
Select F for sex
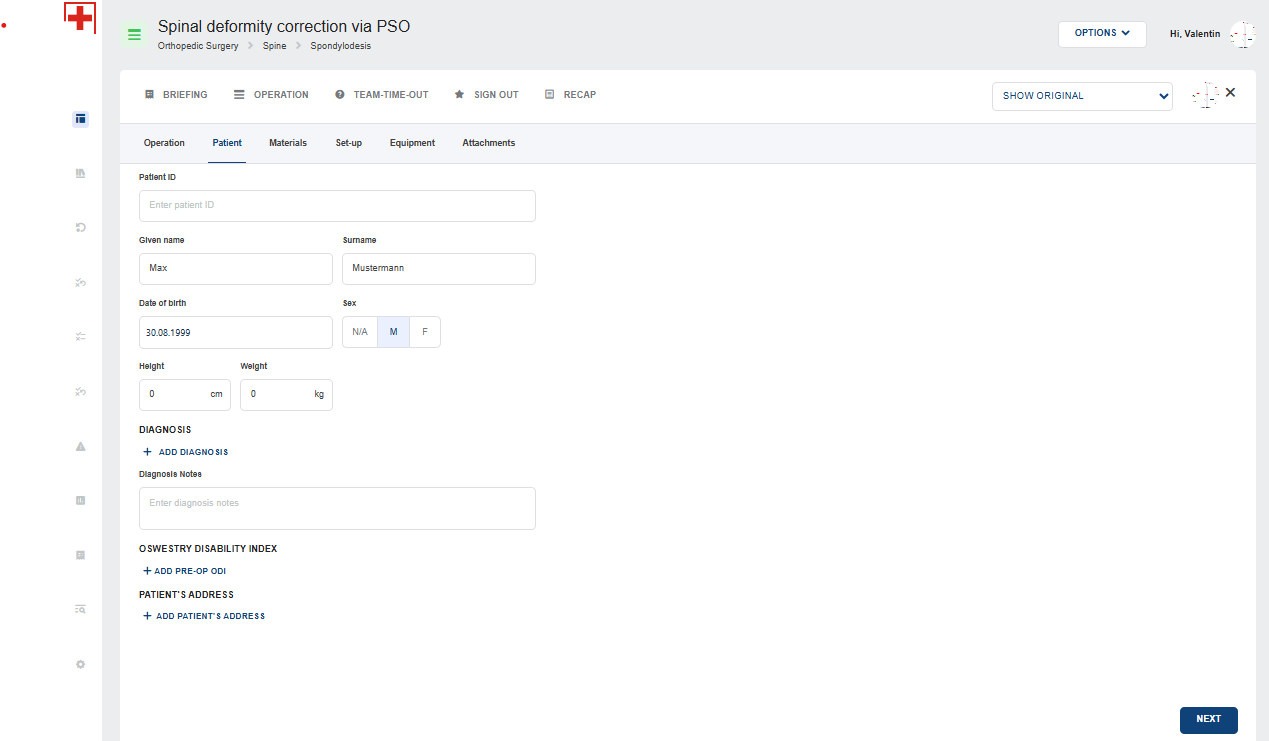[x=425, y=332]
